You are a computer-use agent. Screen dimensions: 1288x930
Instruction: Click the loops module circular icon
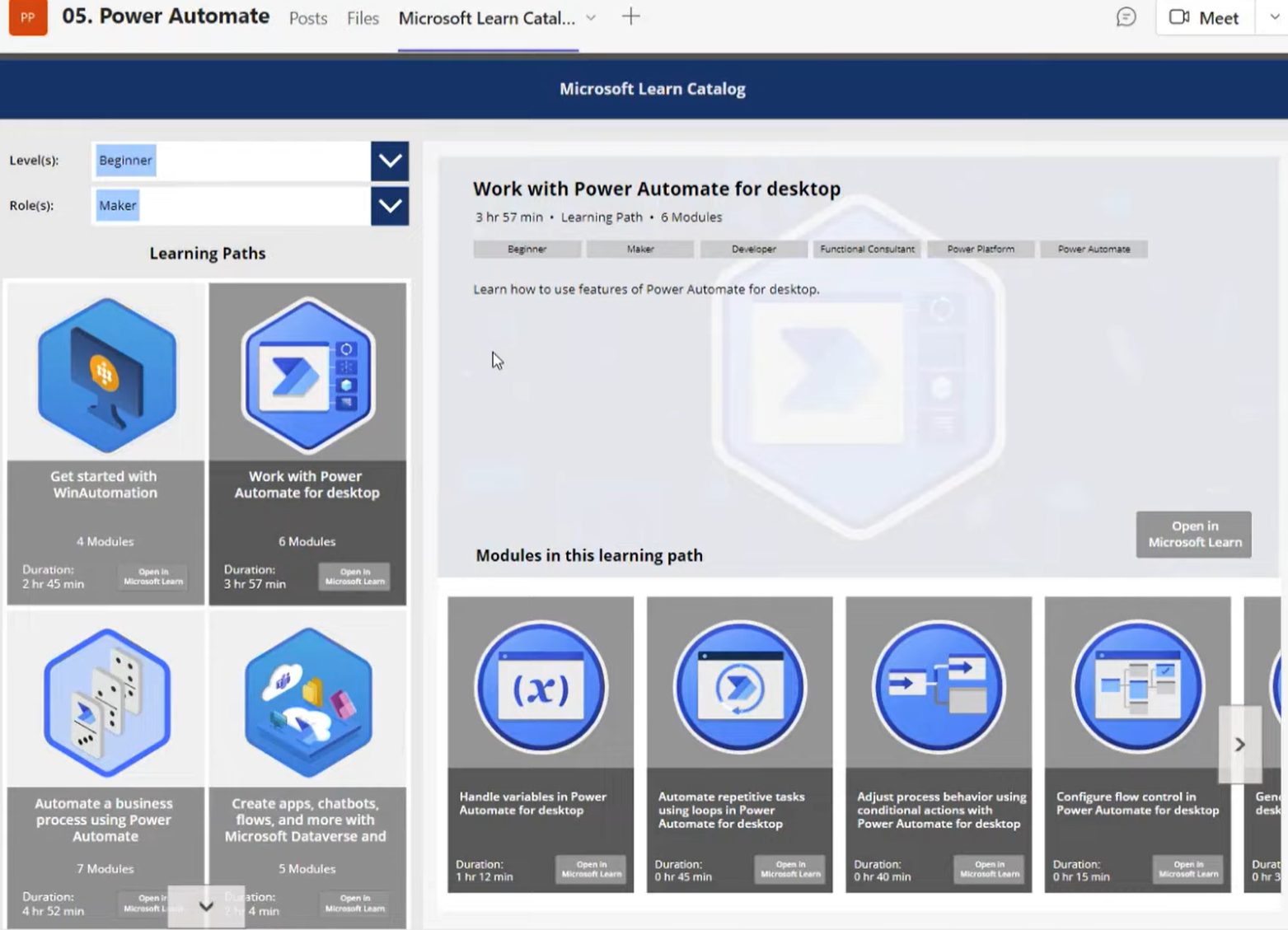[x=738, y=686]
